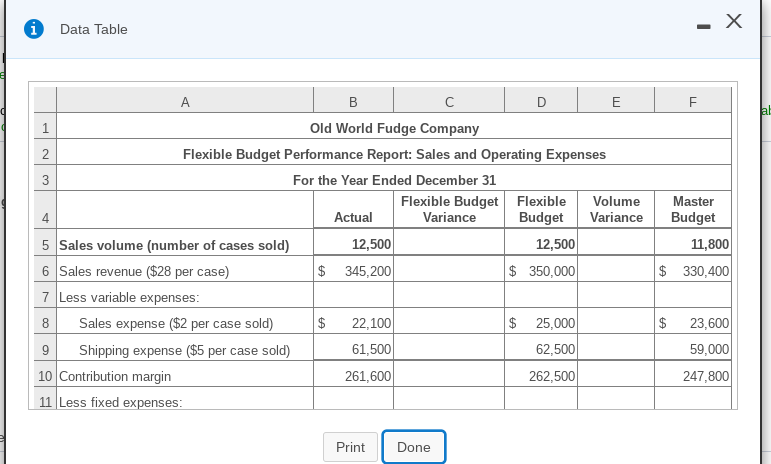Select column A header
Screen dimensions: 771x464
(185, 102)
